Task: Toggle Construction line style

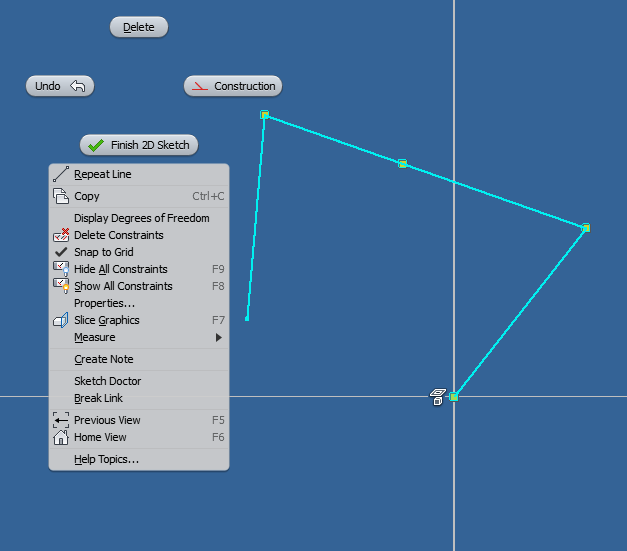Action: pos(233,86)
